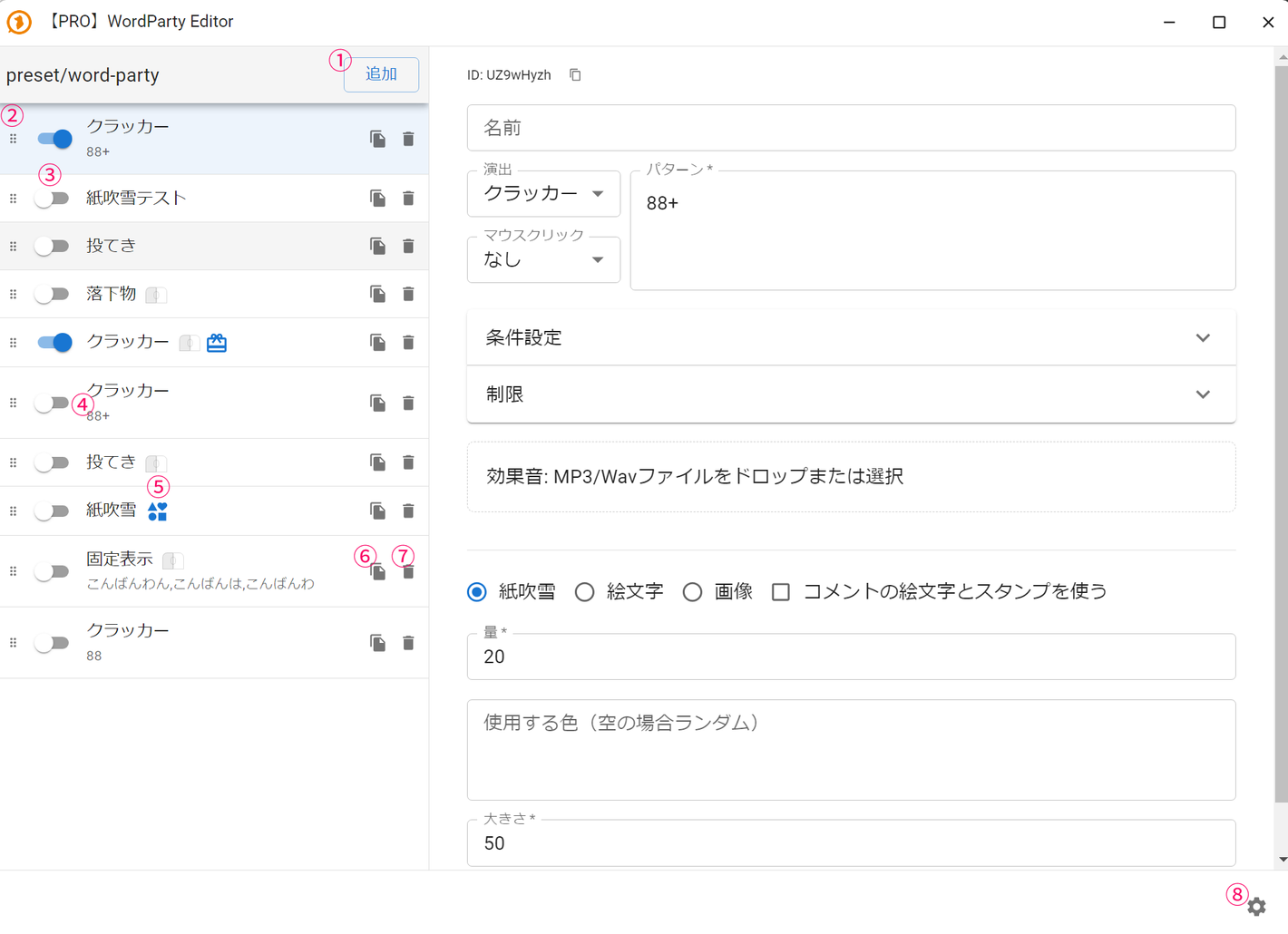Viewport: 1288px width, 934px height.
Task: Open settings gear at bottom right
Action: (1256, 906)
